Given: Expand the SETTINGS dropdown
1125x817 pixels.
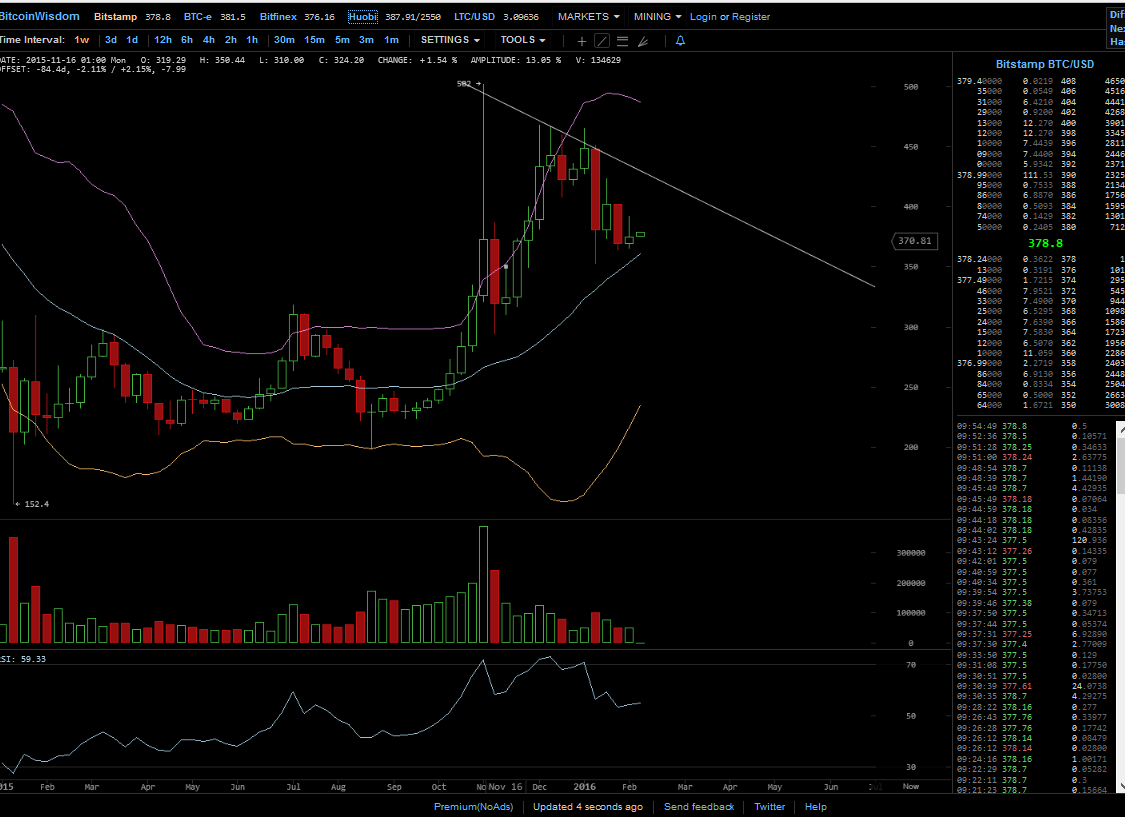Looking at the screenshot, I should tap(450, 40).
